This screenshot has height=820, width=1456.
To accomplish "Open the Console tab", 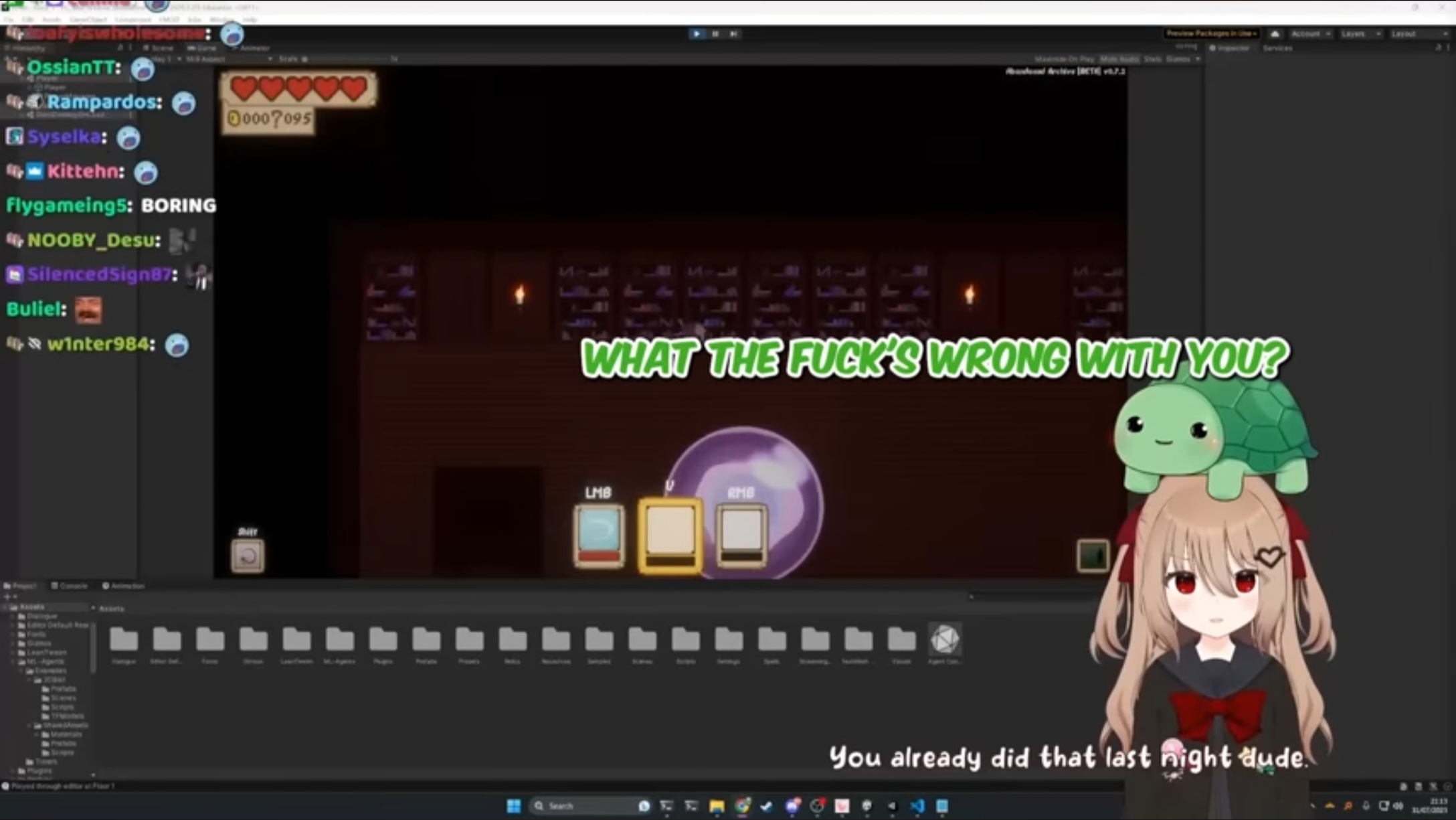I will [x=70, y=586].
